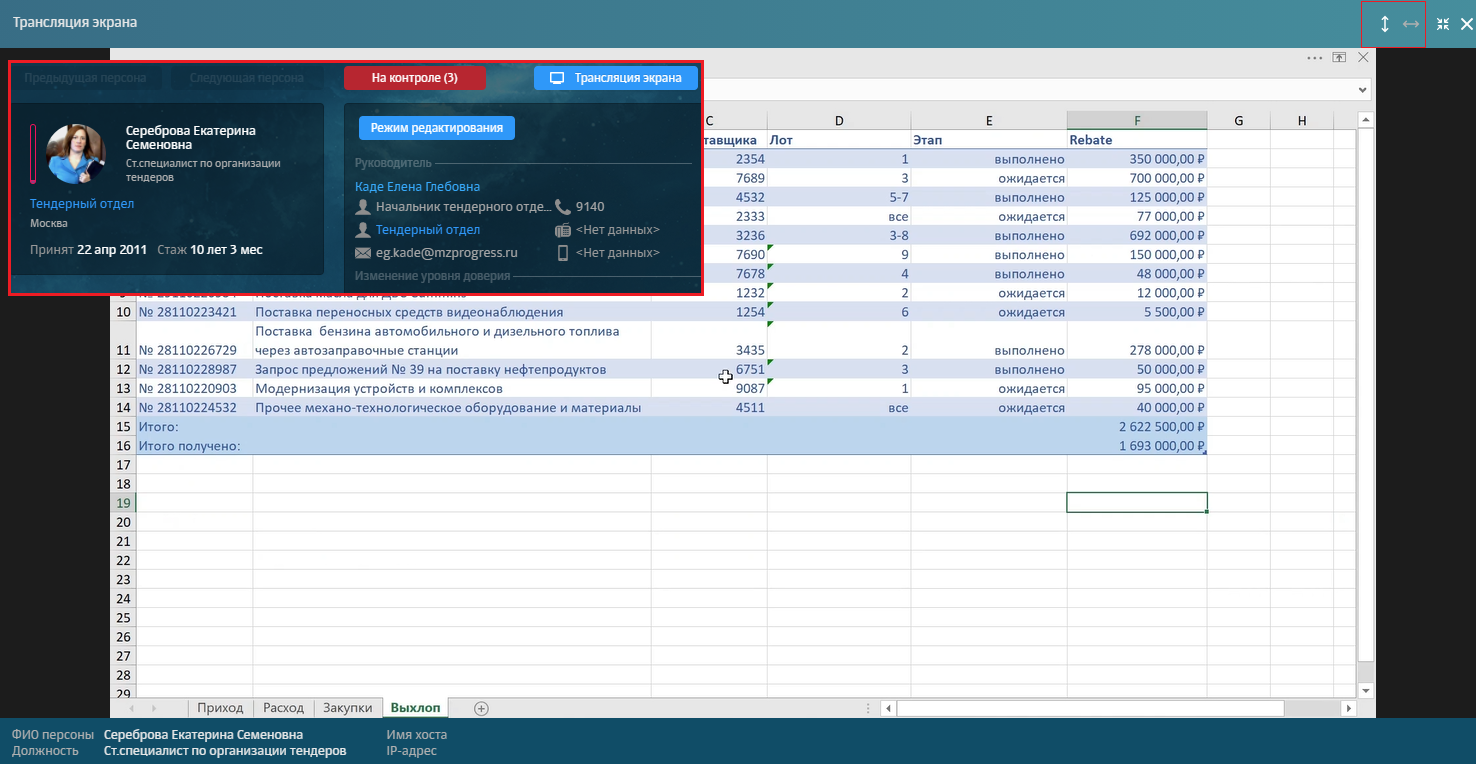
Task: Select the row 14 header
Action: tap(123, 408)
